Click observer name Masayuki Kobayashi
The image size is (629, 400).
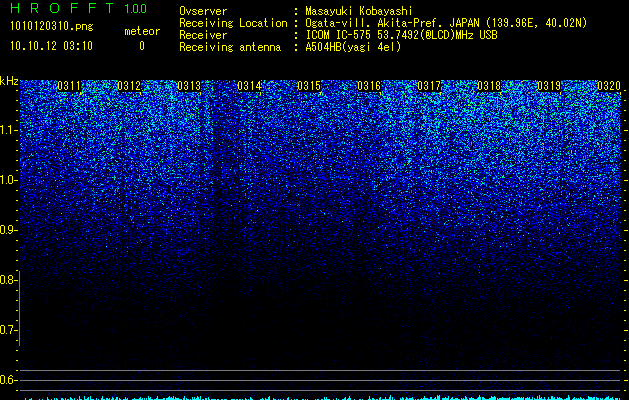pyautogui.click(x=359, y=11)
